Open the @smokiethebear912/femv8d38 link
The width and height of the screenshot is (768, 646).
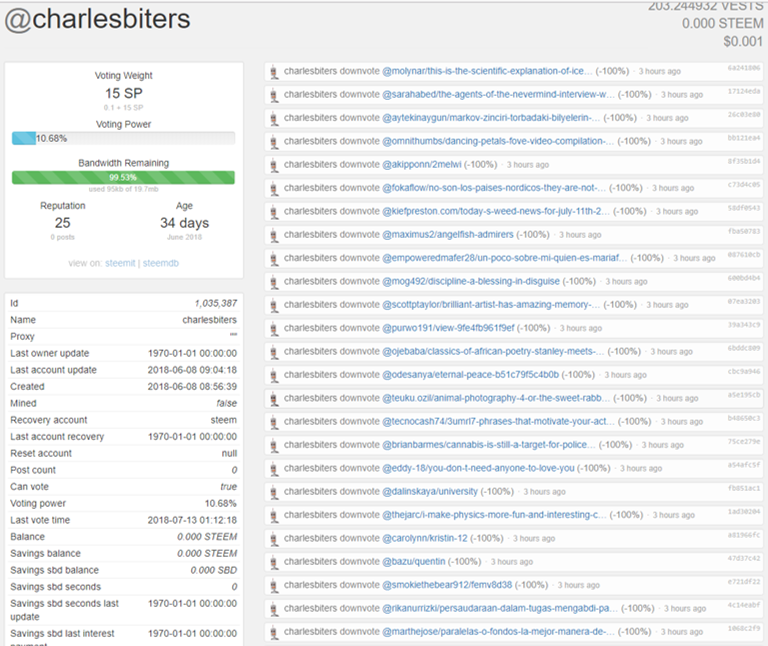pos(447,585)
